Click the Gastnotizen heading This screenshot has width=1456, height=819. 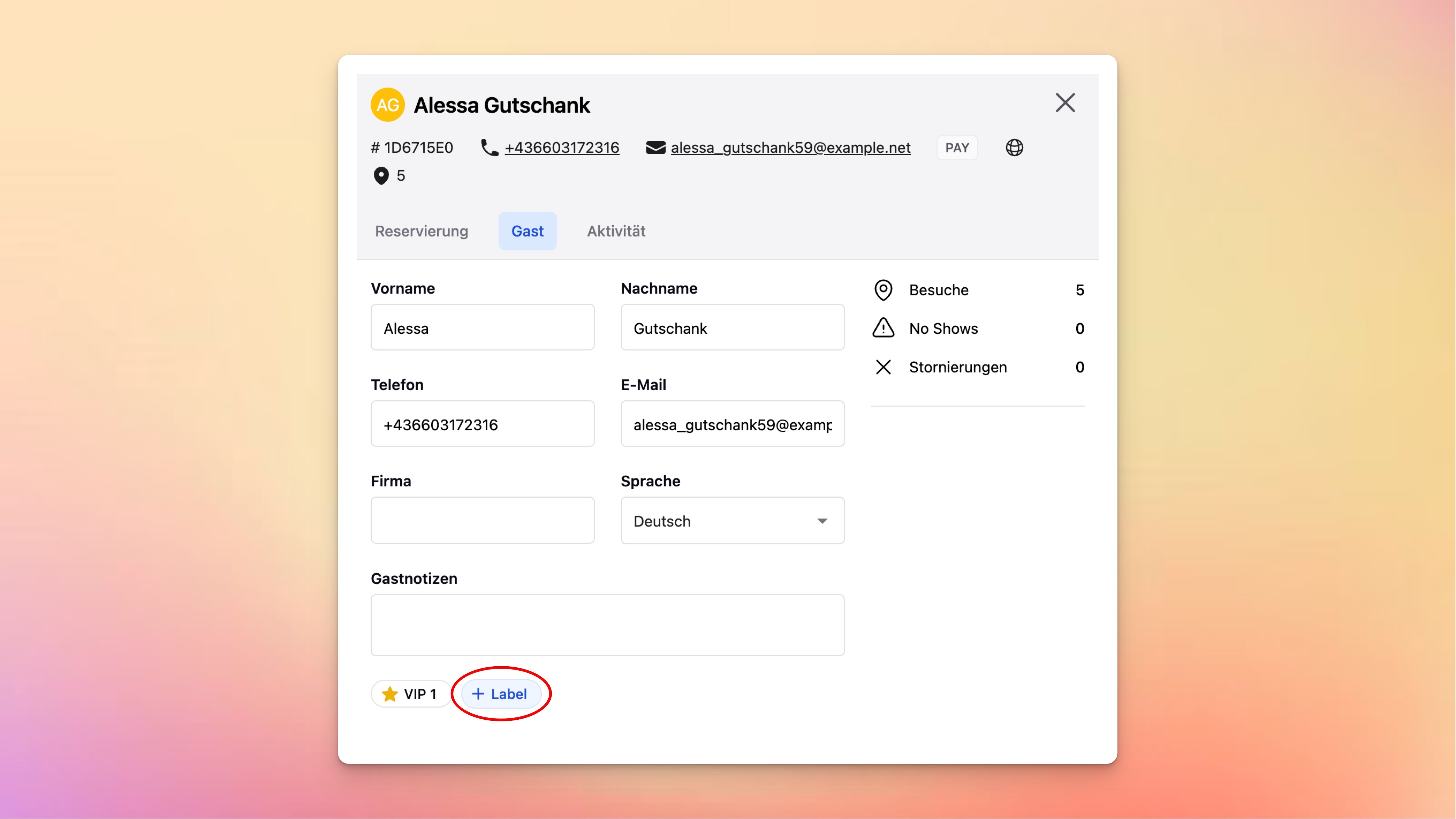pos(414,578)
